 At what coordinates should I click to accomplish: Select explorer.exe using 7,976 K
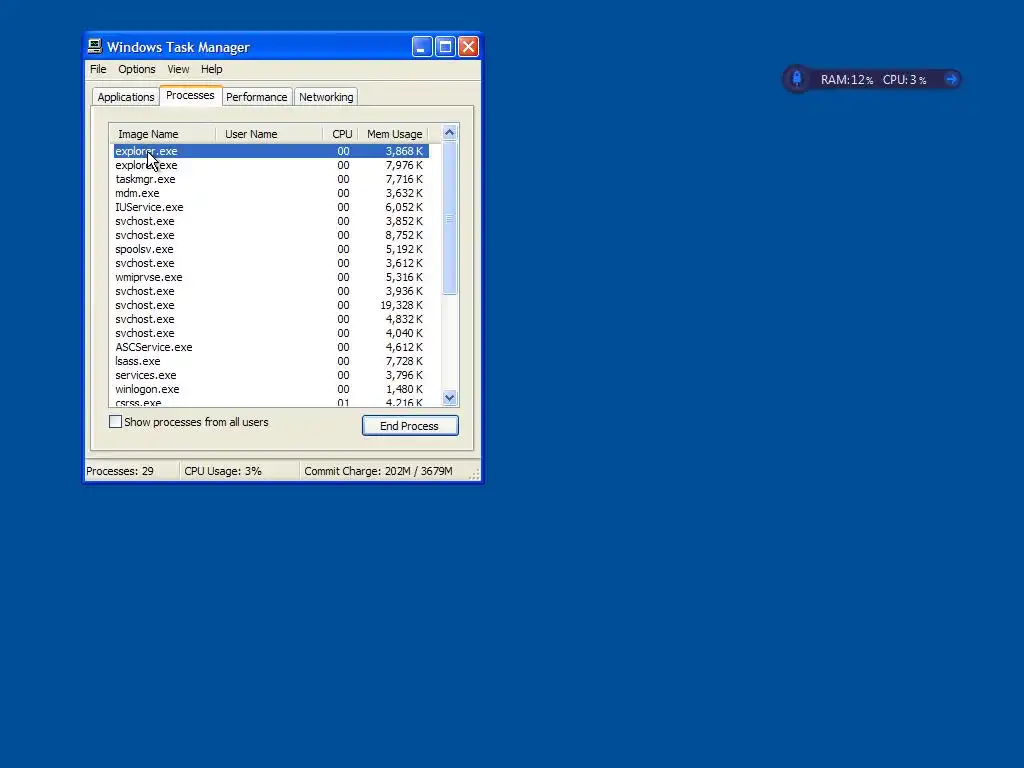tap(271, 165)
